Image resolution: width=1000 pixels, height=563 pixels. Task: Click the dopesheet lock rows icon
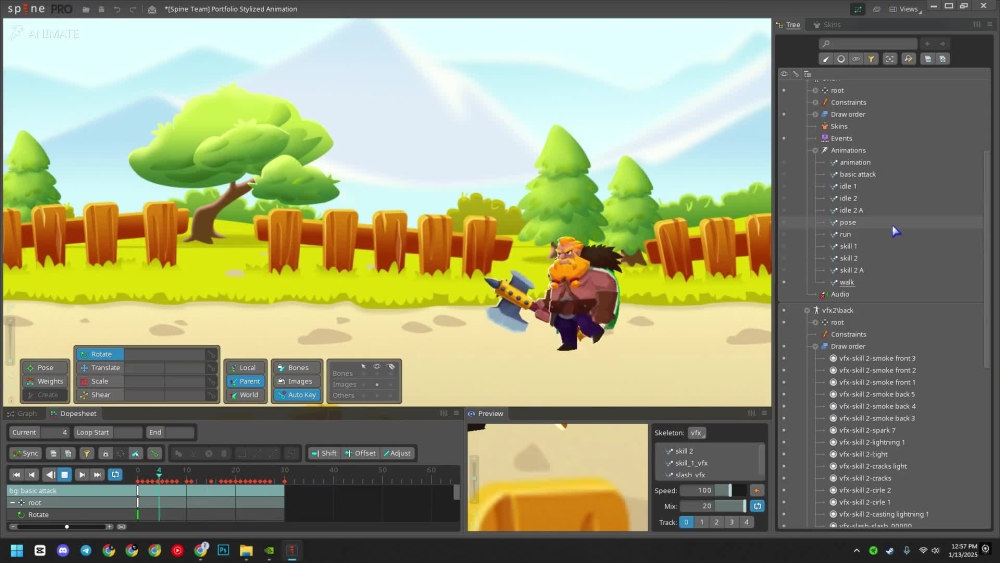(x=105, y=453)
